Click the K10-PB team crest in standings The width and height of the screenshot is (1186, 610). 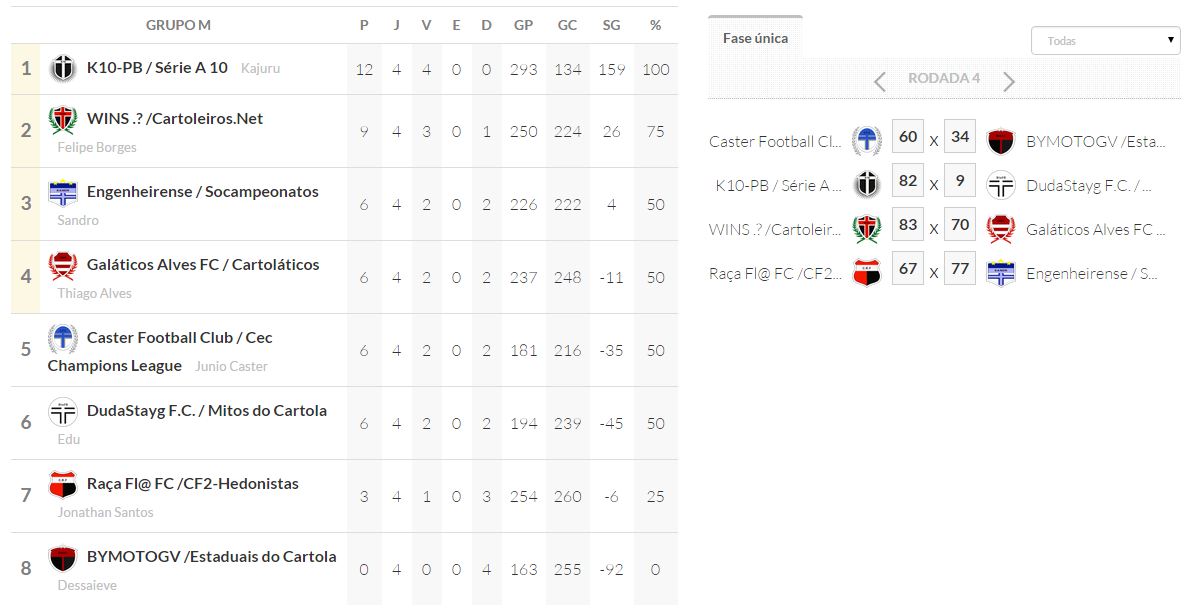(63, 69)
